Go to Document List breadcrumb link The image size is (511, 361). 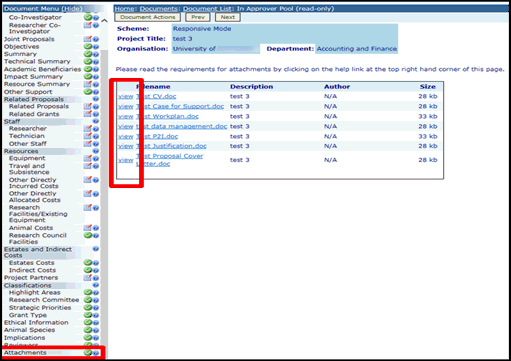pyautogui.click(x=208, y=9)
